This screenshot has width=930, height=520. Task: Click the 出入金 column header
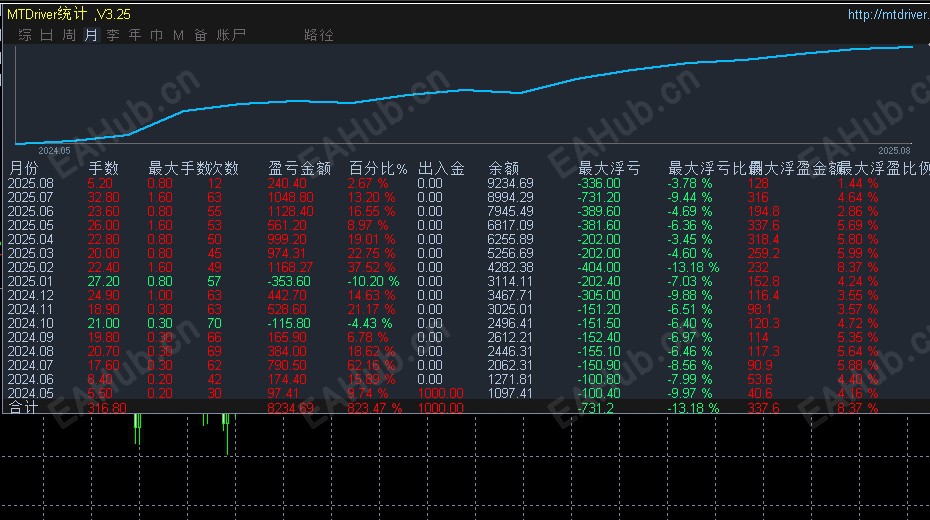(x=441, y=168)
